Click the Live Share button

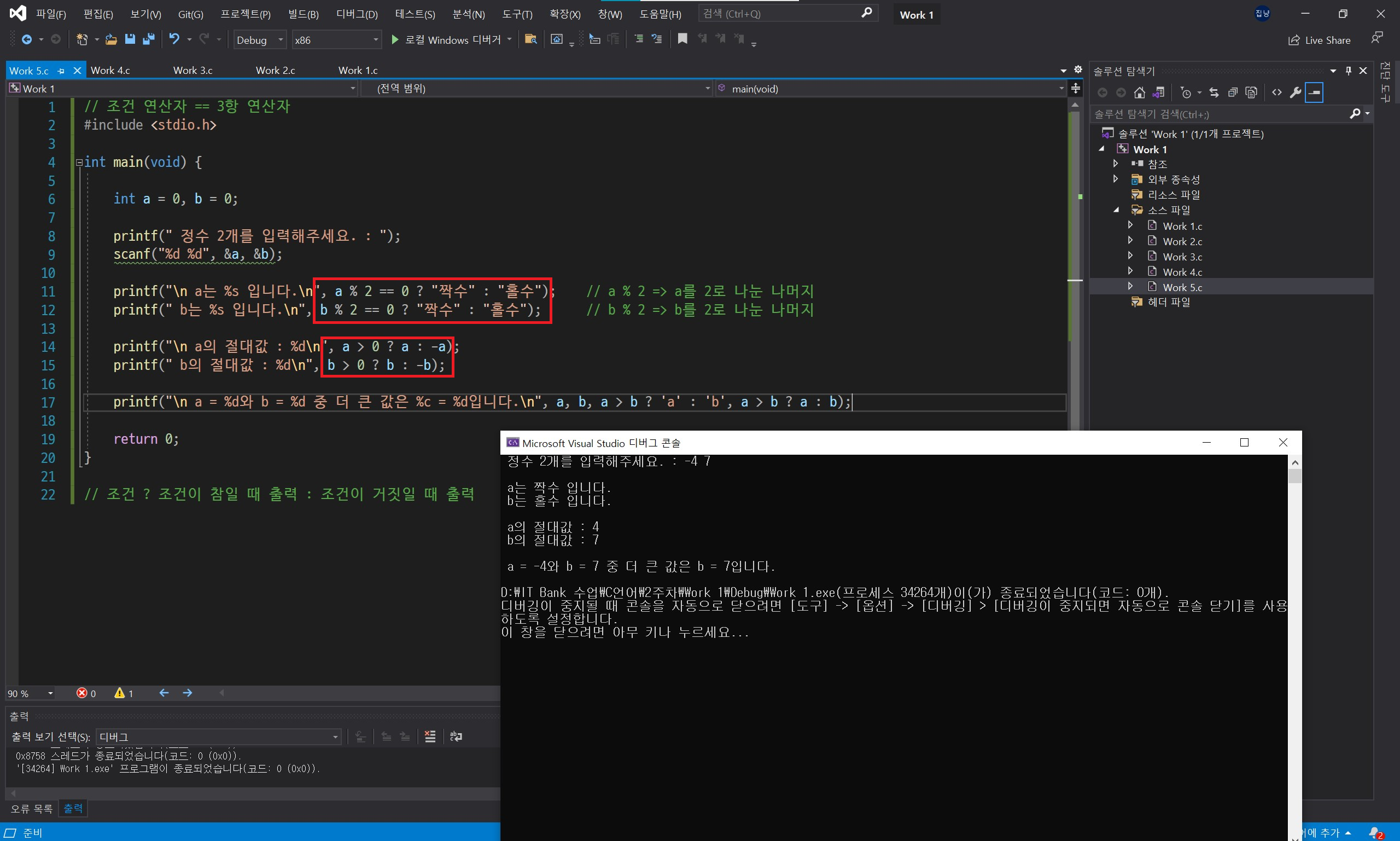coord(1320,40)
